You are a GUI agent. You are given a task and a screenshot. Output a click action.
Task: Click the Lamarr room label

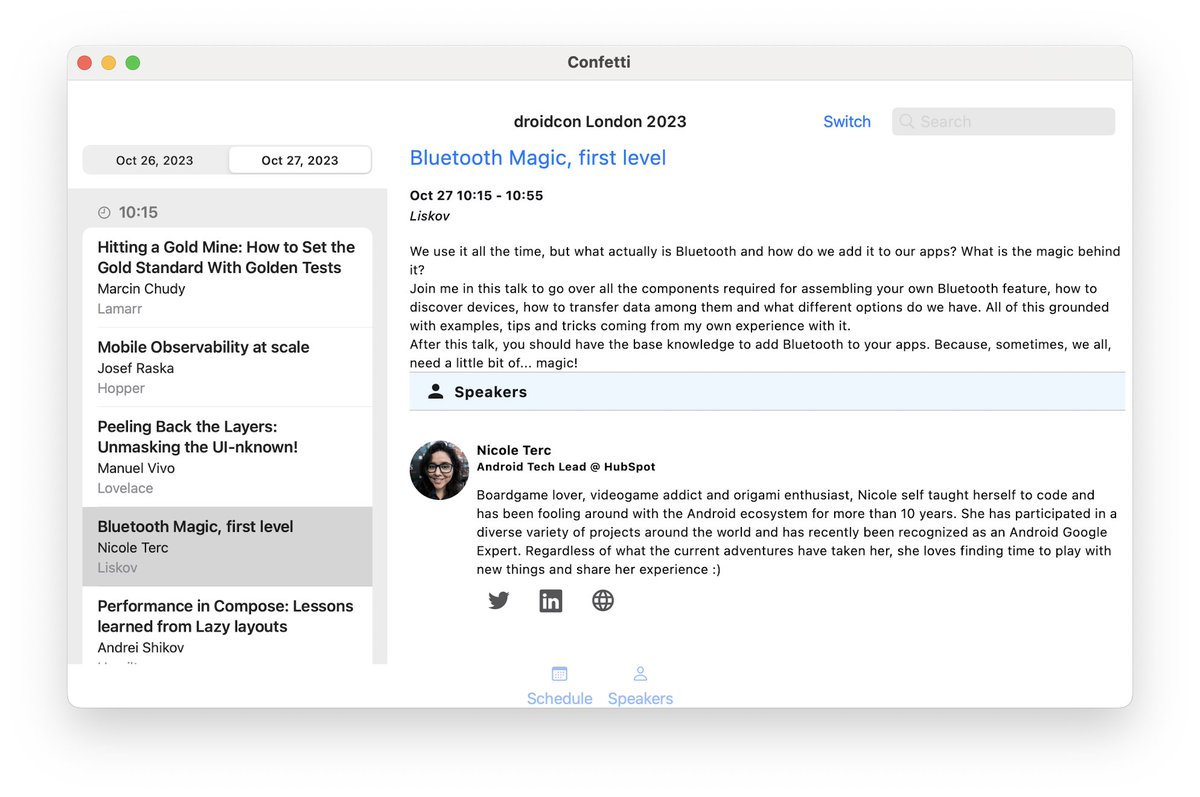click(x=120, y=309)
